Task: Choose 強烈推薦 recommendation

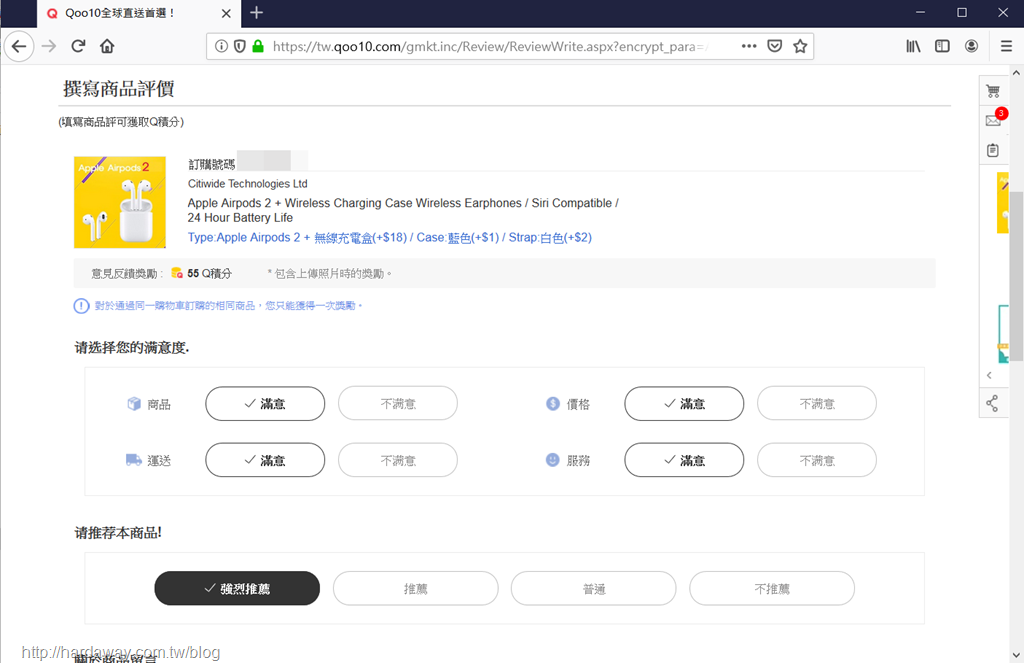Action: (237, 589)
